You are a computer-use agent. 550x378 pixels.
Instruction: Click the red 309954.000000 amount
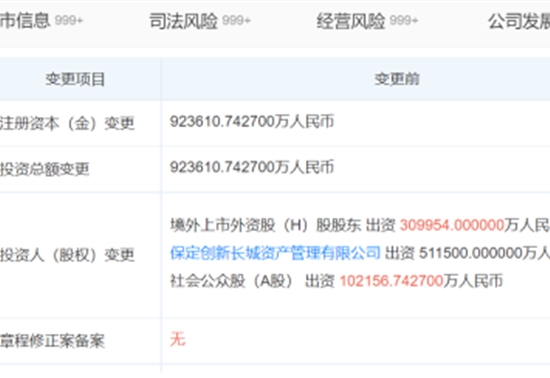452,225
